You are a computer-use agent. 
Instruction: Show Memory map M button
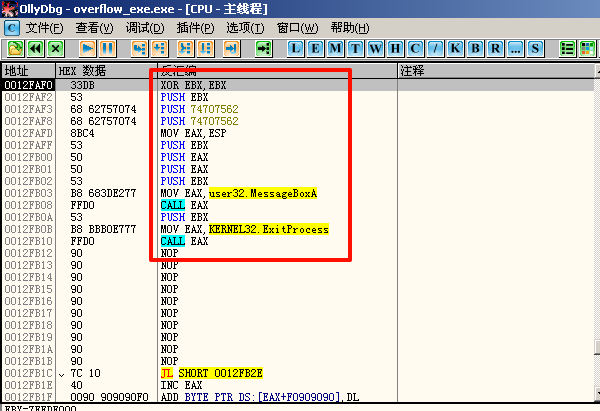(x=336, y=49)
